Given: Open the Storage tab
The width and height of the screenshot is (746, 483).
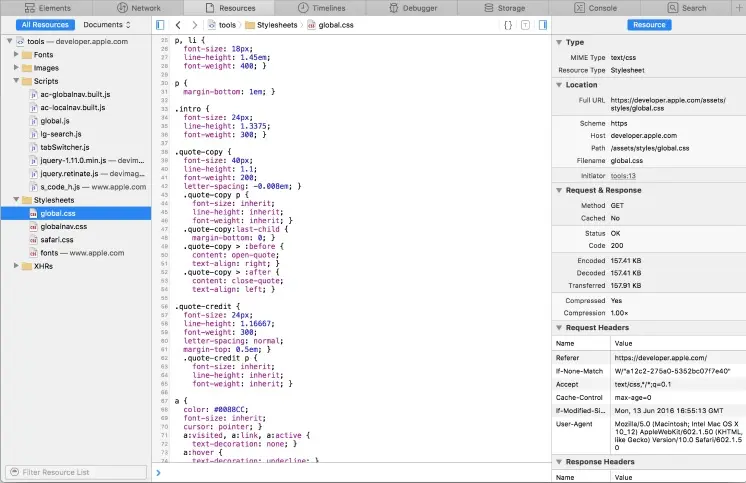Looking at the screenshot, I should click(504, 8).
